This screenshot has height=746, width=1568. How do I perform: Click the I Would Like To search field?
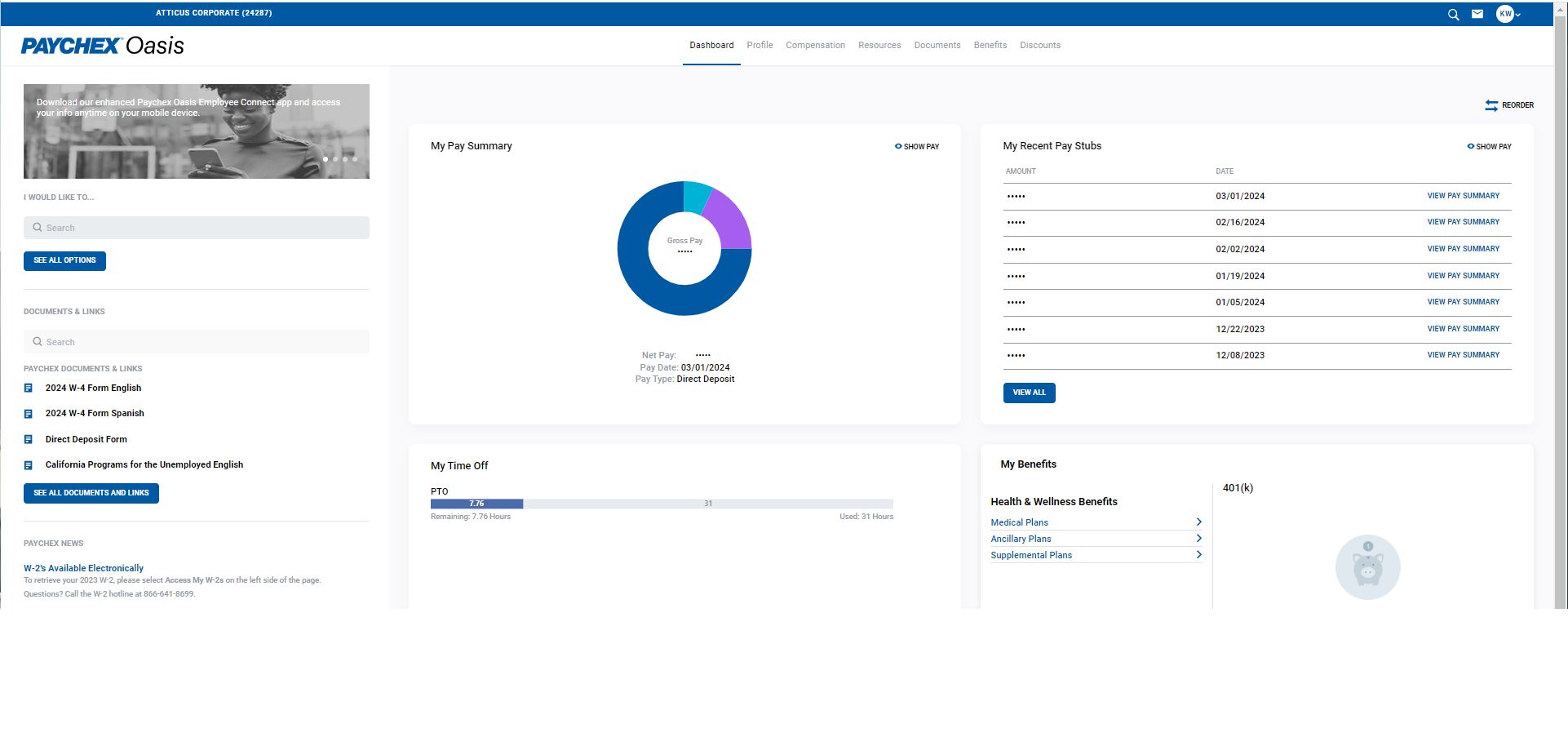pos(197,228)
